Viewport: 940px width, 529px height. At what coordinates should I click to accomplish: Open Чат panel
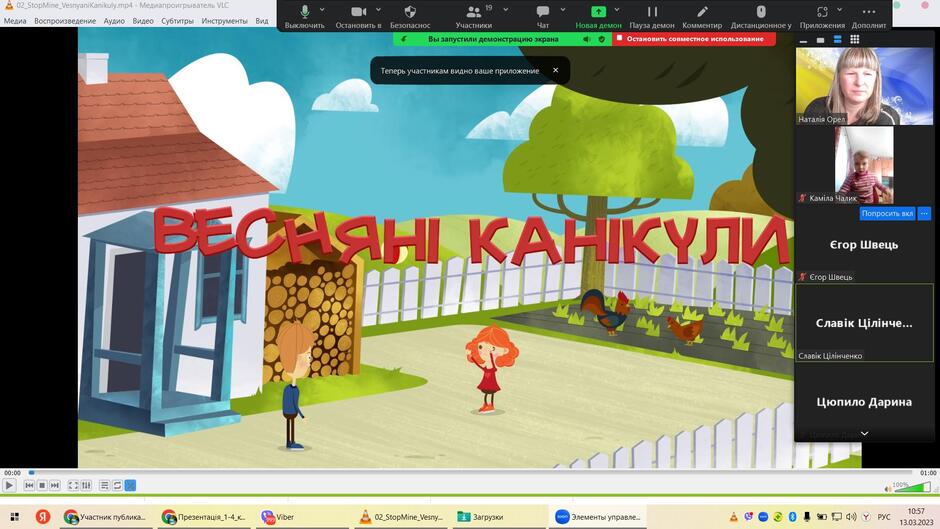[543, 16]
